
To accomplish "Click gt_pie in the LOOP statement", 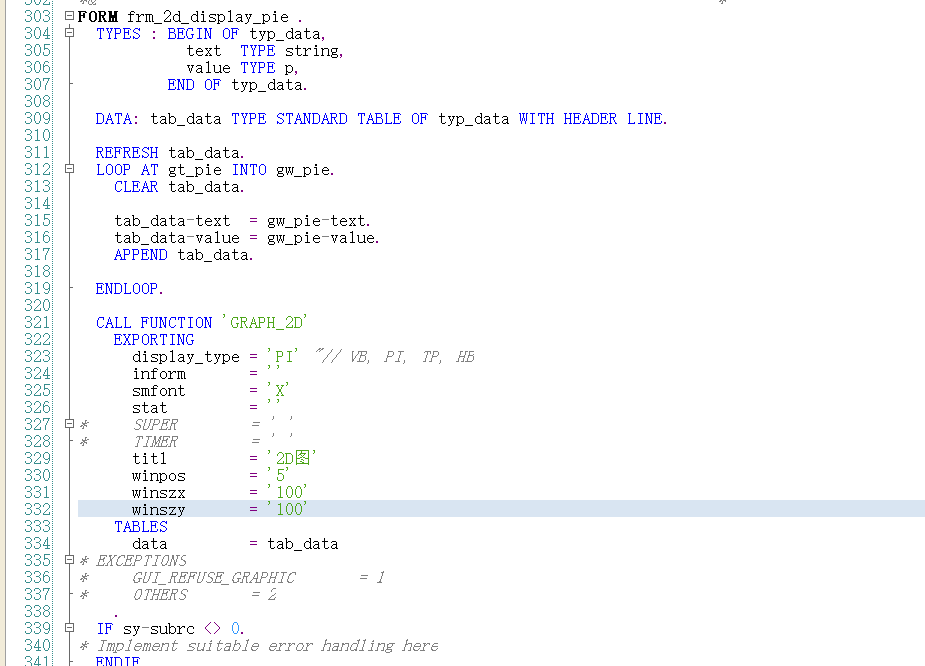I will coord(195,170).
